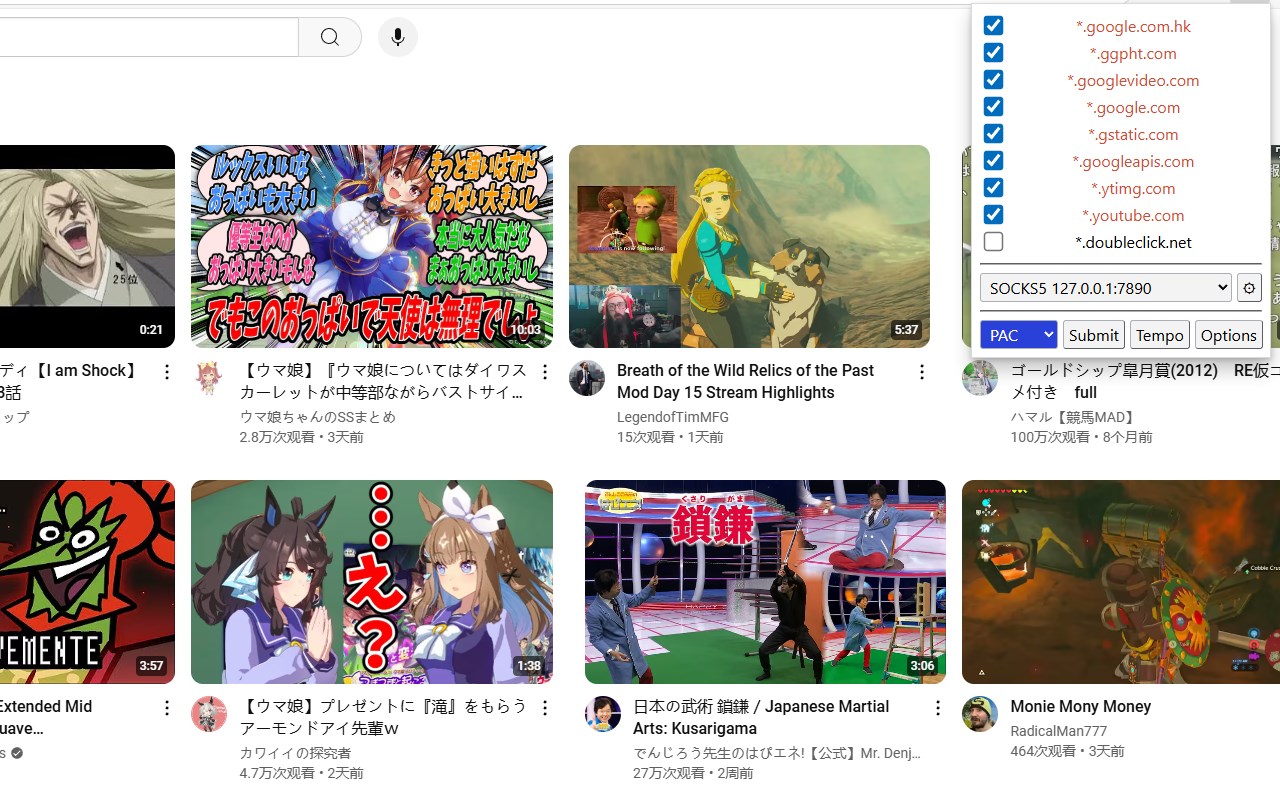Play the 10:03 ウマ娘 video thumbnail
The height and width of the screenshot is (800, 1280).
372,246
